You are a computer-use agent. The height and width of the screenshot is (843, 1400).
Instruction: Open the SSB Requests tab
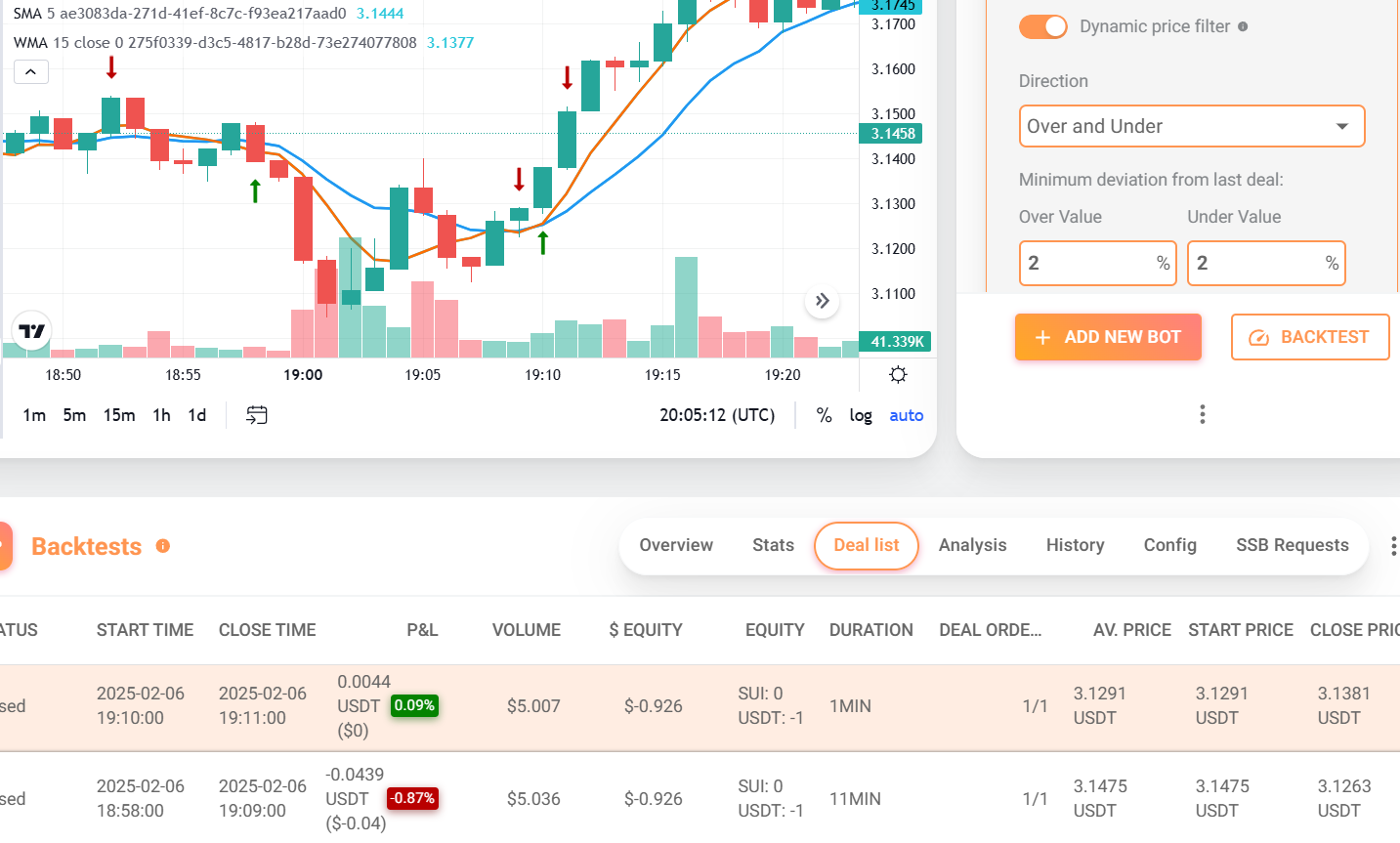[x=1292, y=545]
